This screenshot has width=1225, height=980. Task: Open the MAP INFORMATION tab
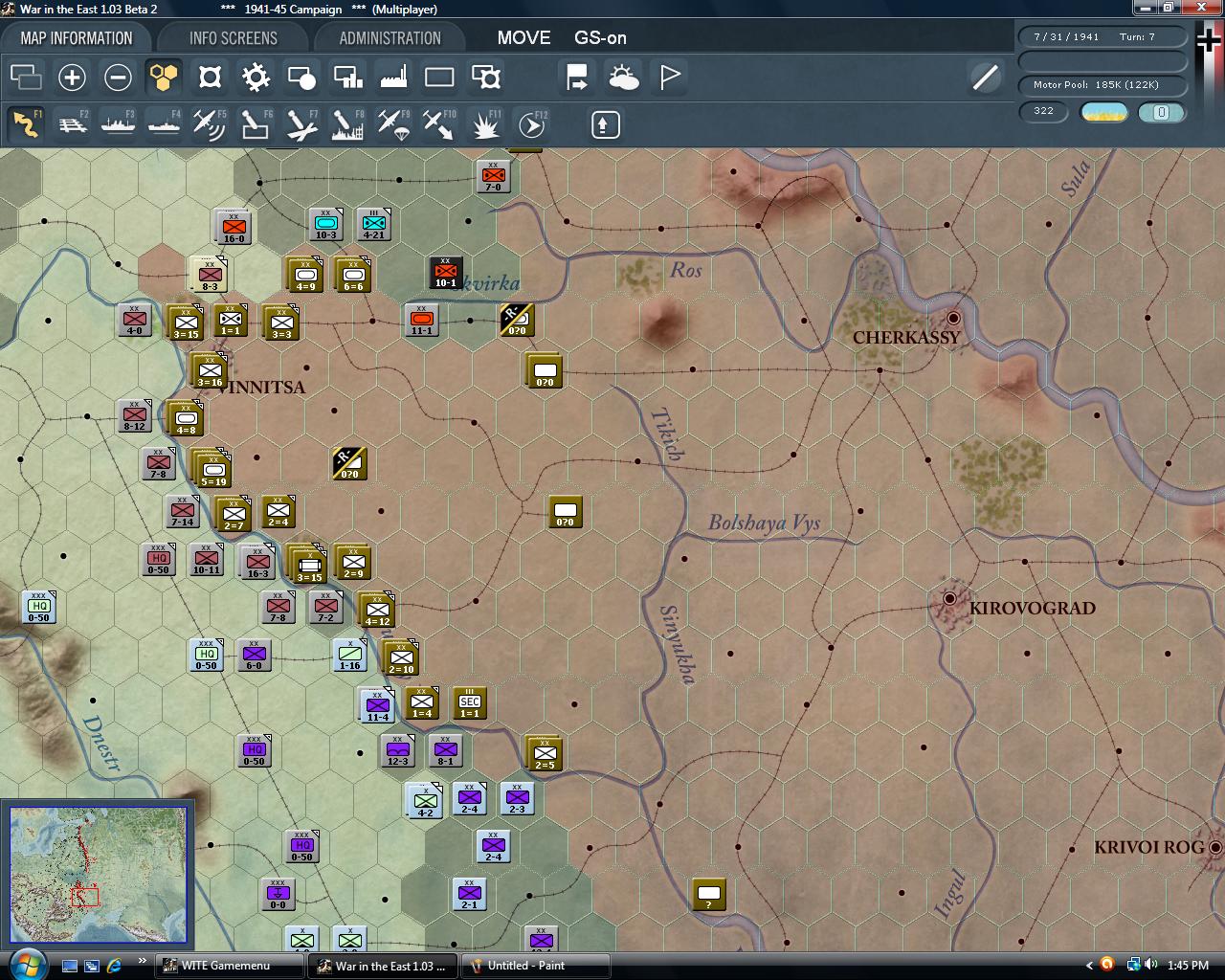tap(77, 37)
